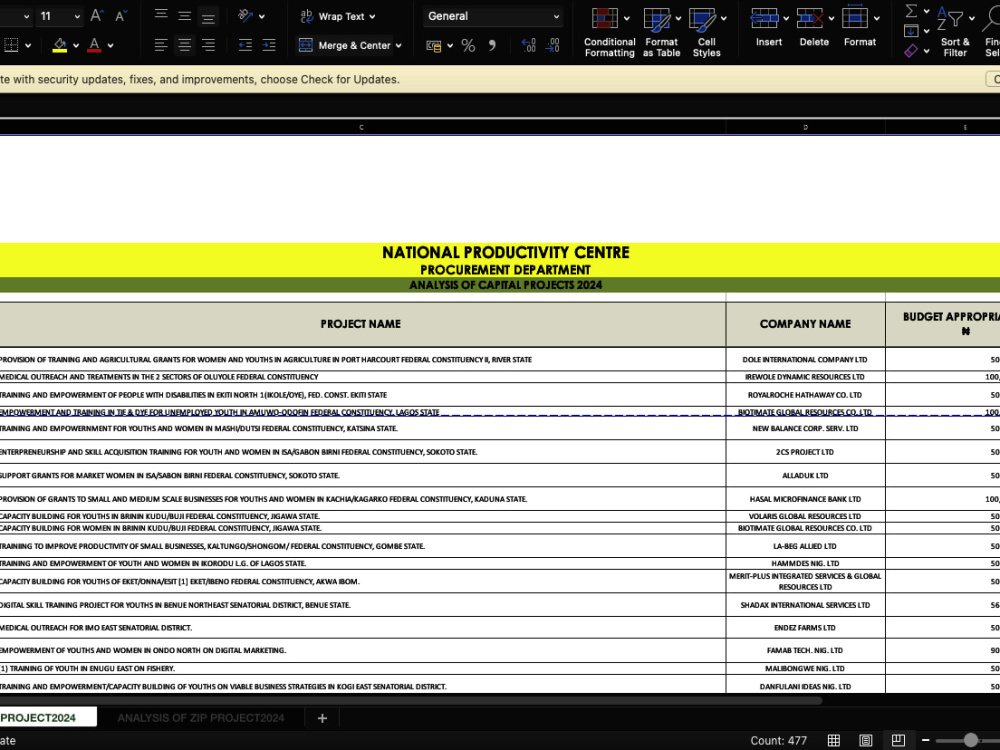The width and height of the screenshot is (1000, 750).
Task: Expand the Format dropdown arrow
Action: [x=877, y=18]
